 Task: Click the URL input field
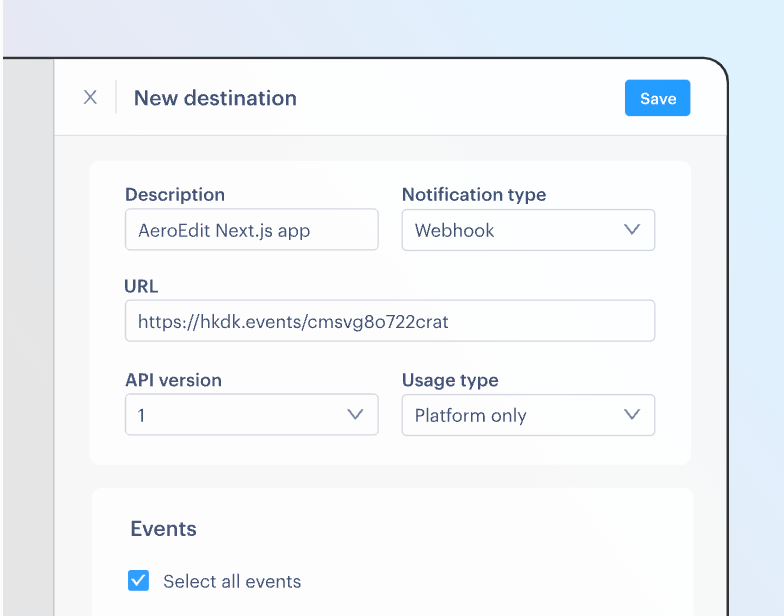coord(390,321)
